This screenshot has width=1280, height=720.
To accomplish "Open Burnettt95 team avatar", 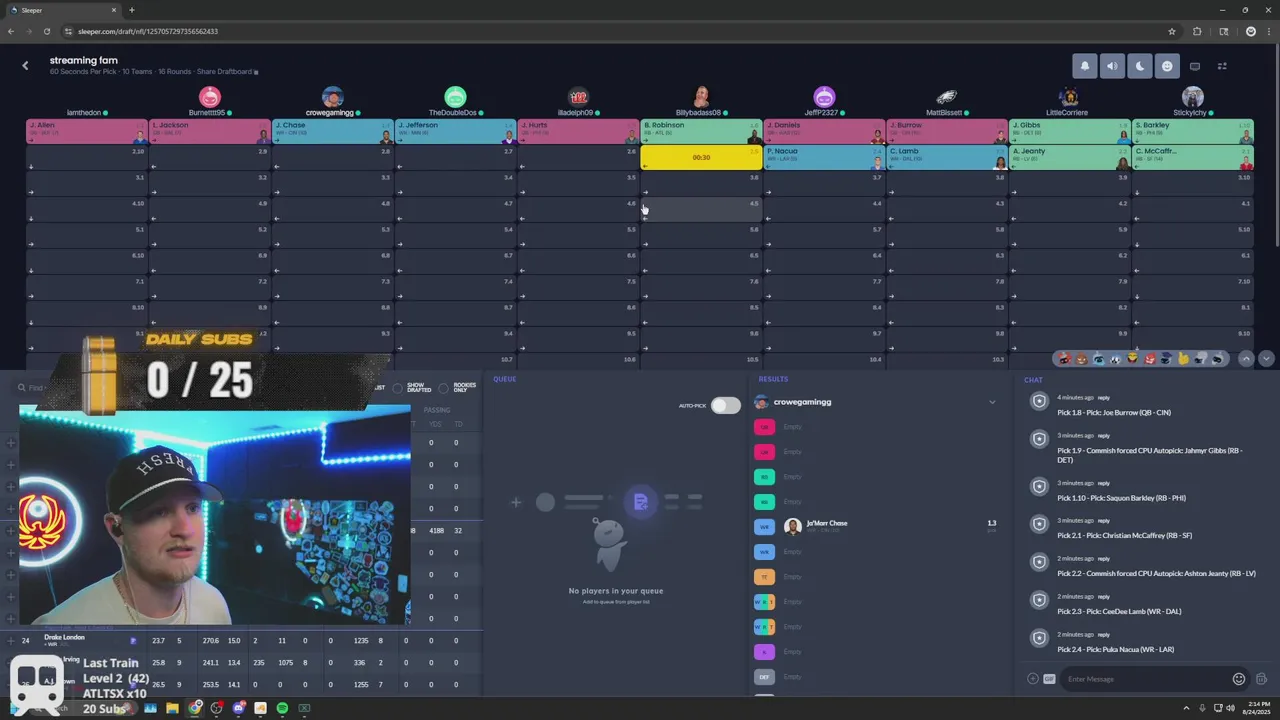I will point(209,96).
